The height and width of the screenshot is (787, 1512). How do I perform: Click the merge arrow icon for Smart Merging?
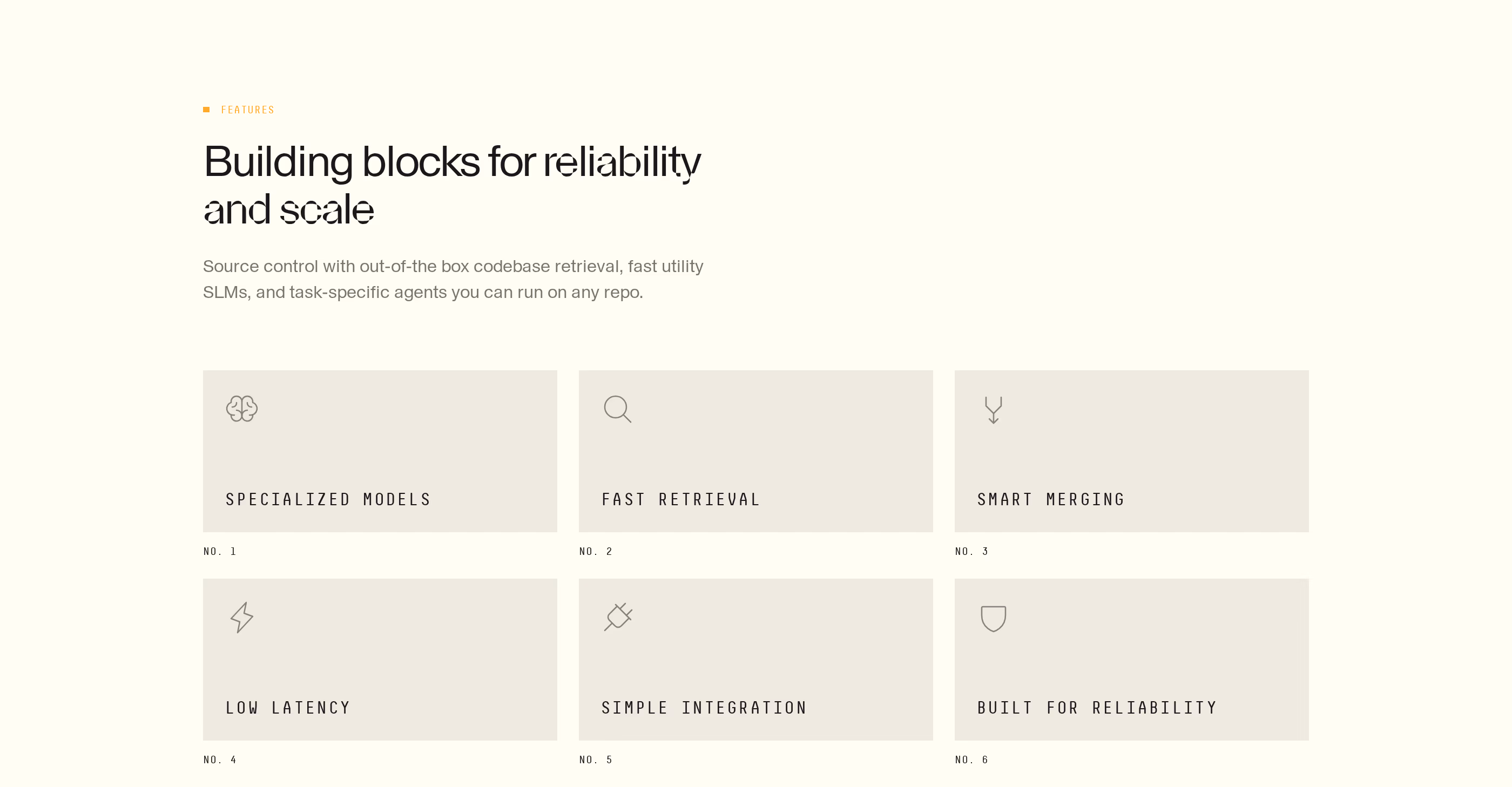tap(993, 410)
